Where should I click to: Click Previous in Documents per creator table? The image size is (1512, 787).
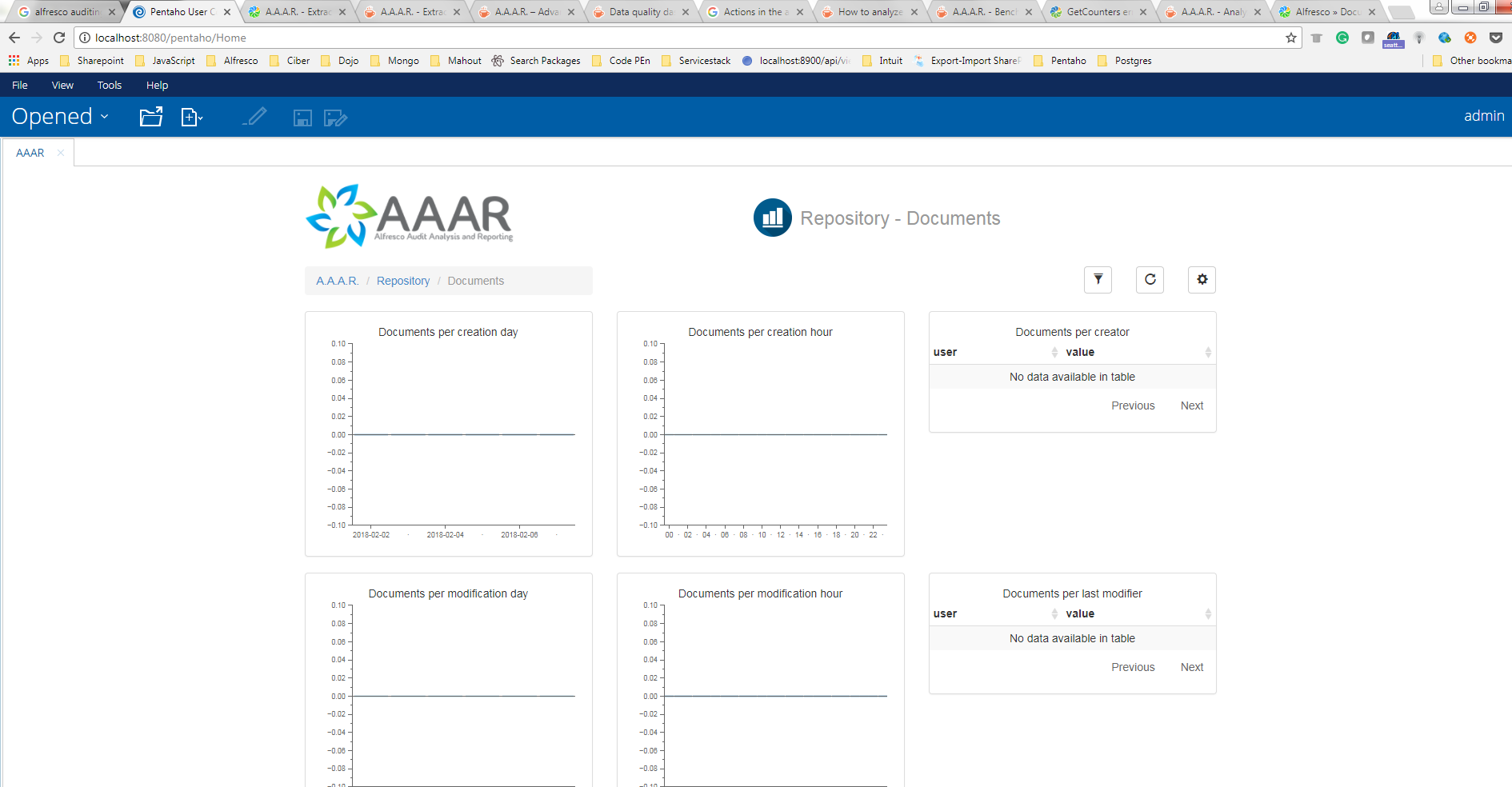click(x=1133, y=405)
